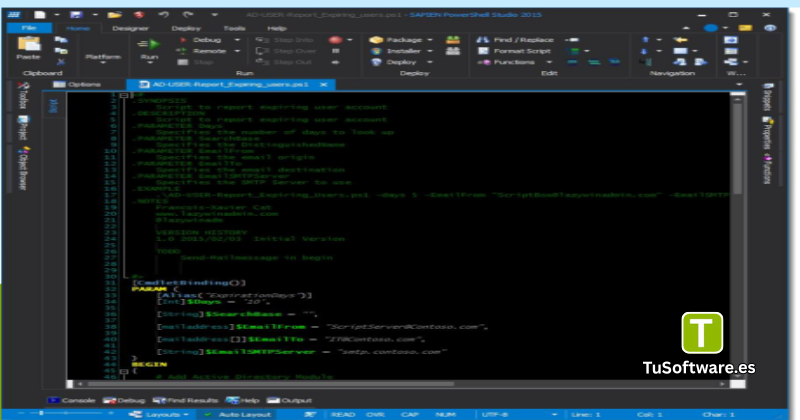Click the Stop button in Run group
This screenshot has height=420, width=800.
coord(195,62)
